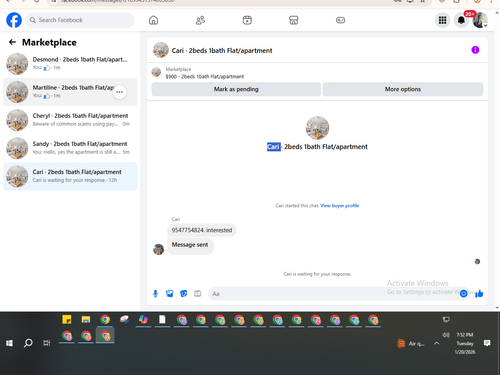Open Sticky Notes on taskbar
Viewport: 500px width, 375px height.
67,320
